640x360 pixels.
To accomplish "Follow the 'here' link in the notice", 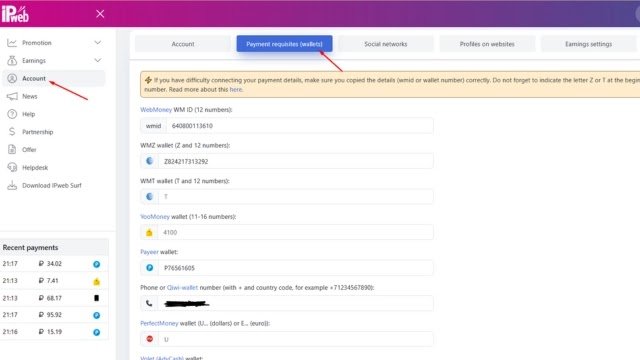I will point(236,89).
